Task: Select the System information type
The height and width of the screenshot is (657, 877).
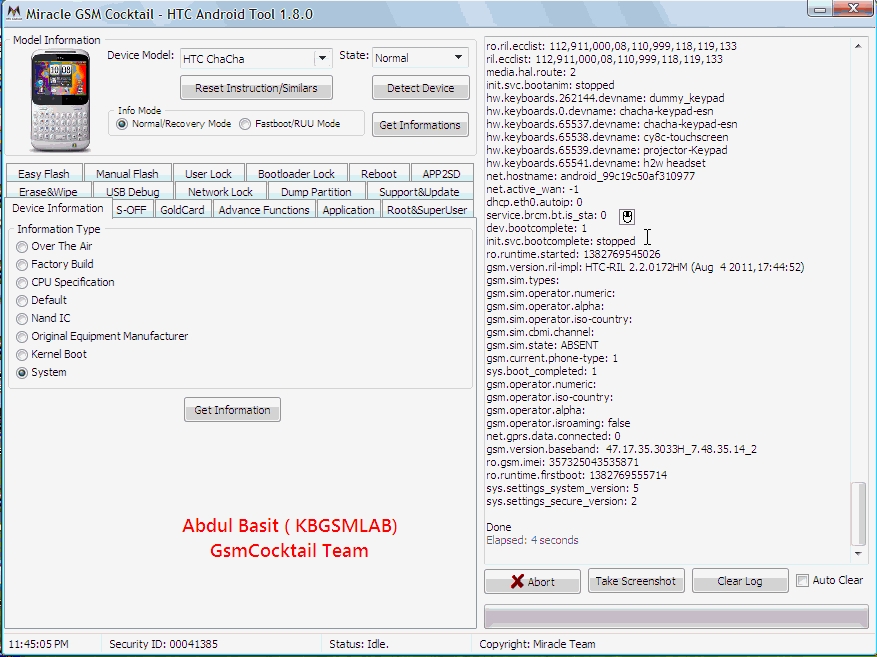Action: point(22,373)
